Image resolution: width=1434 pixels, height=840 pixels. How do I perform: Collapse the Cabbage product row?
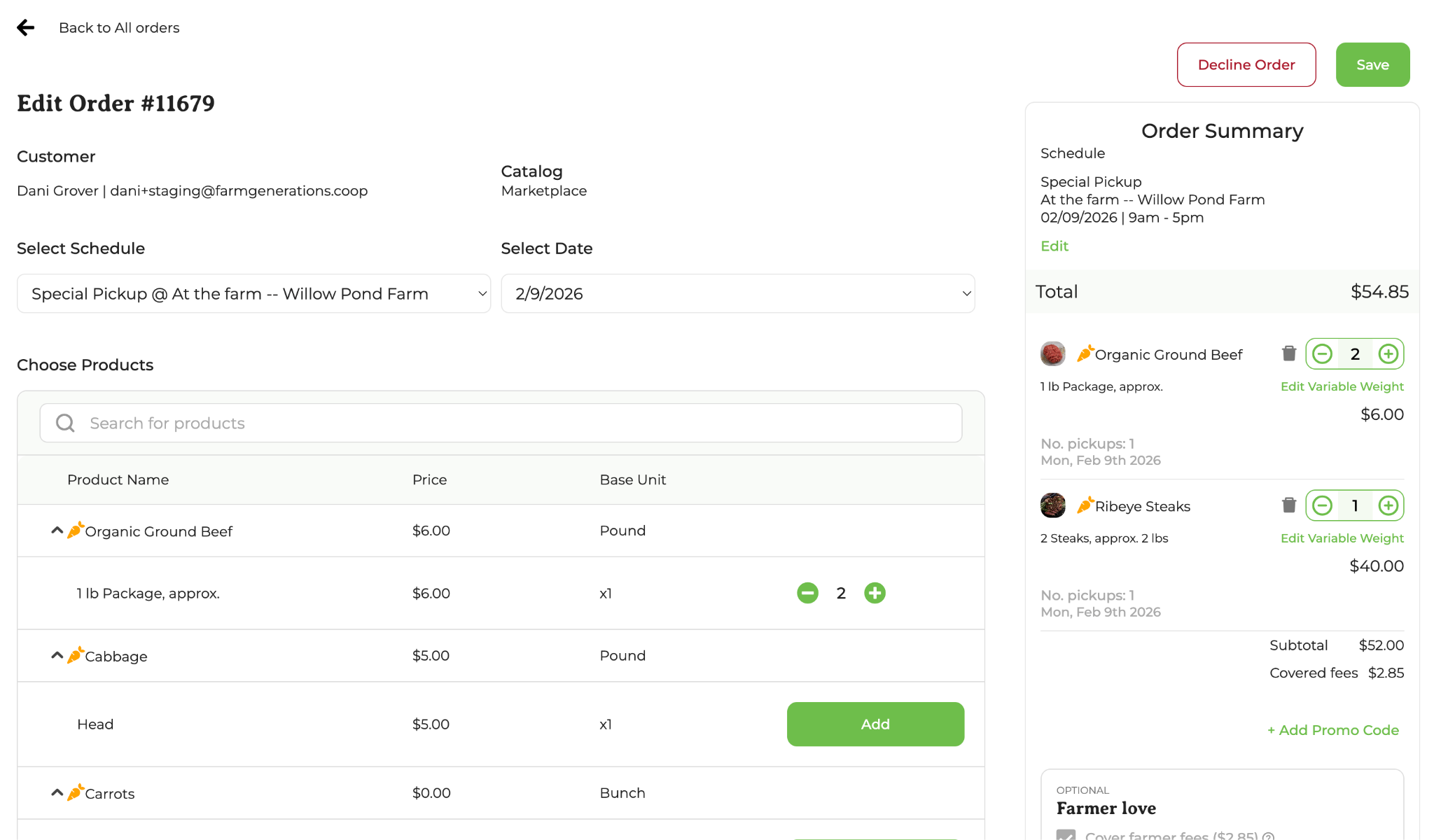point(57,656)
